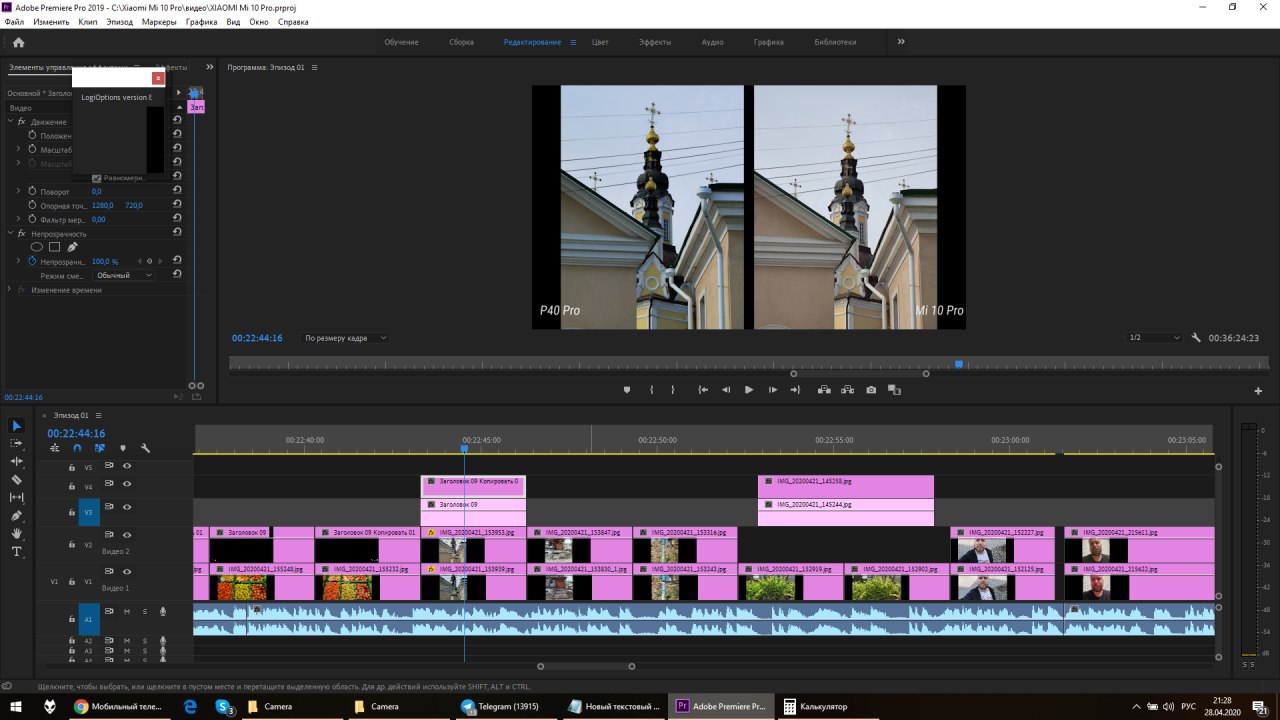Click Add Marker in Program monitor

click(x=627, y=390)
